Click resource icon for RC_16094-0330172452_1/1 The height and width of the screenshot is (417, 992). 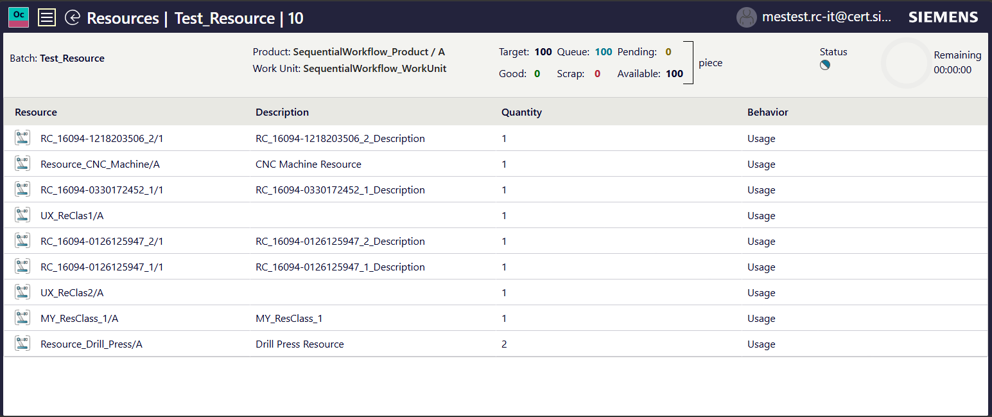(23, 189)
